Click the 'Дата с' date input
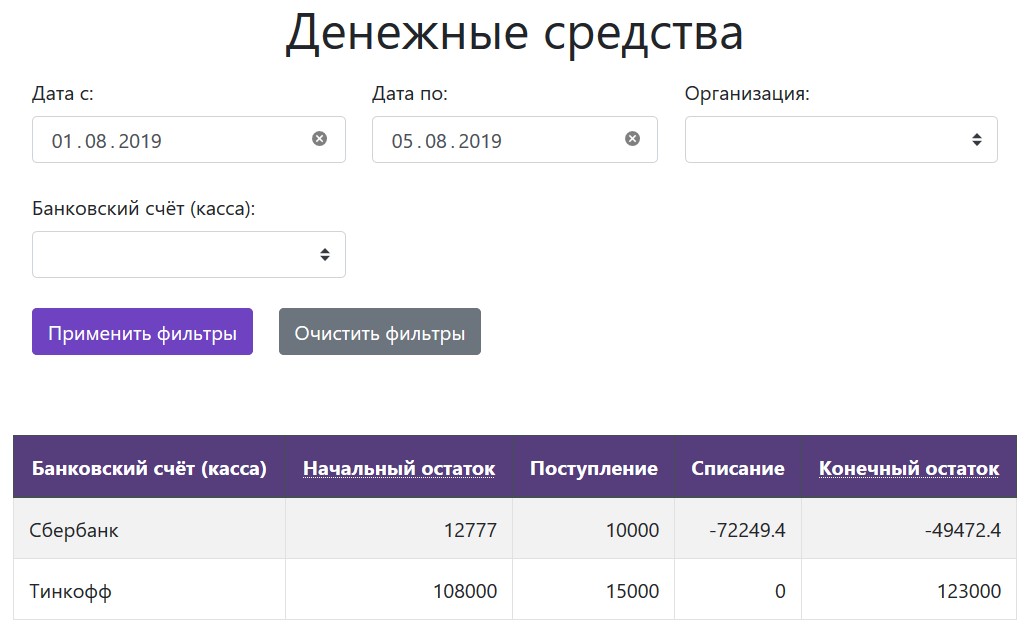The height and width of the screenshot is (635, 1030). (170, 140)
